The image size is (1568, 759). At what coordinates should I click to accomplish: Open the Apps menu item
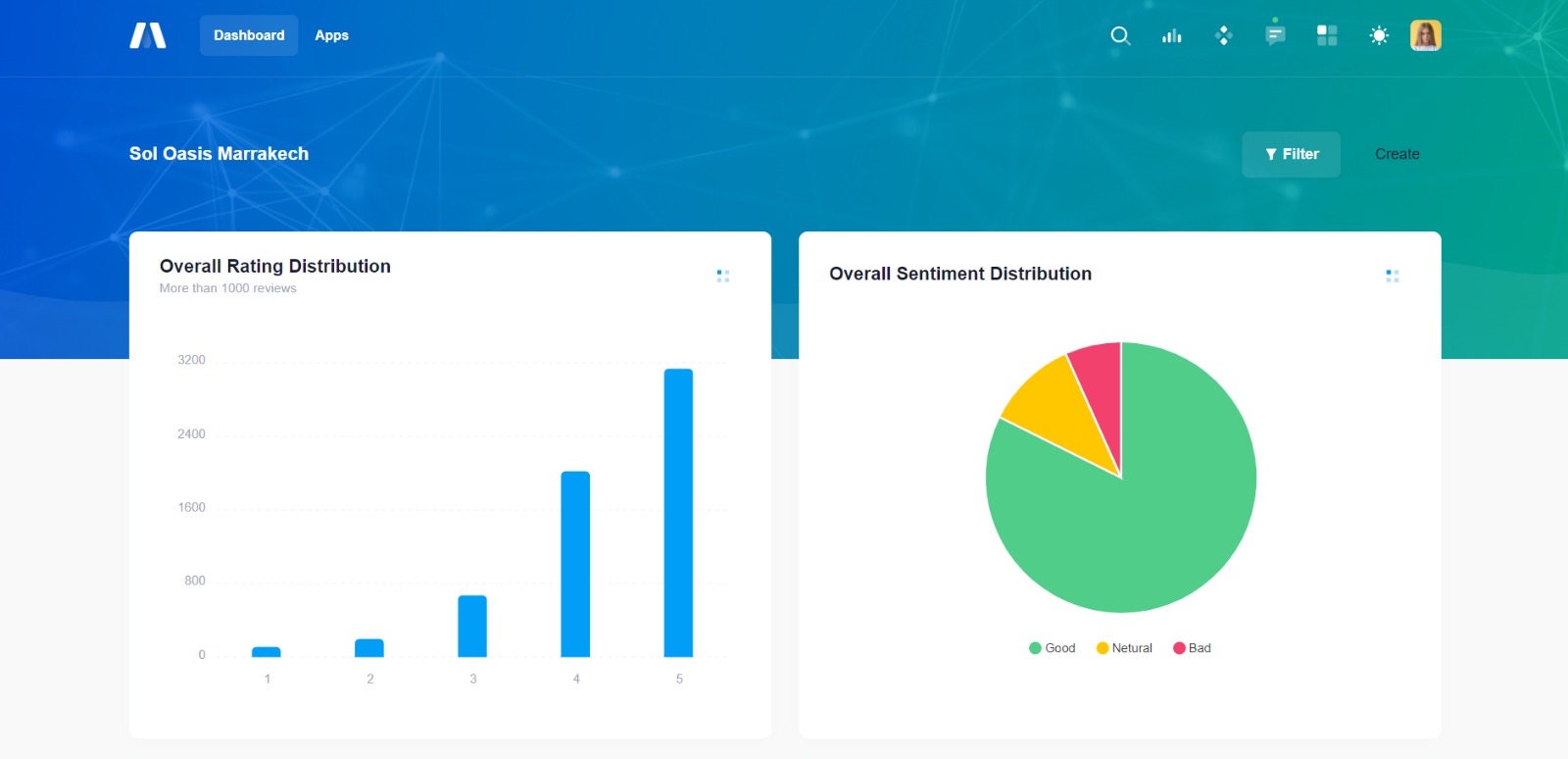[331, 35]
